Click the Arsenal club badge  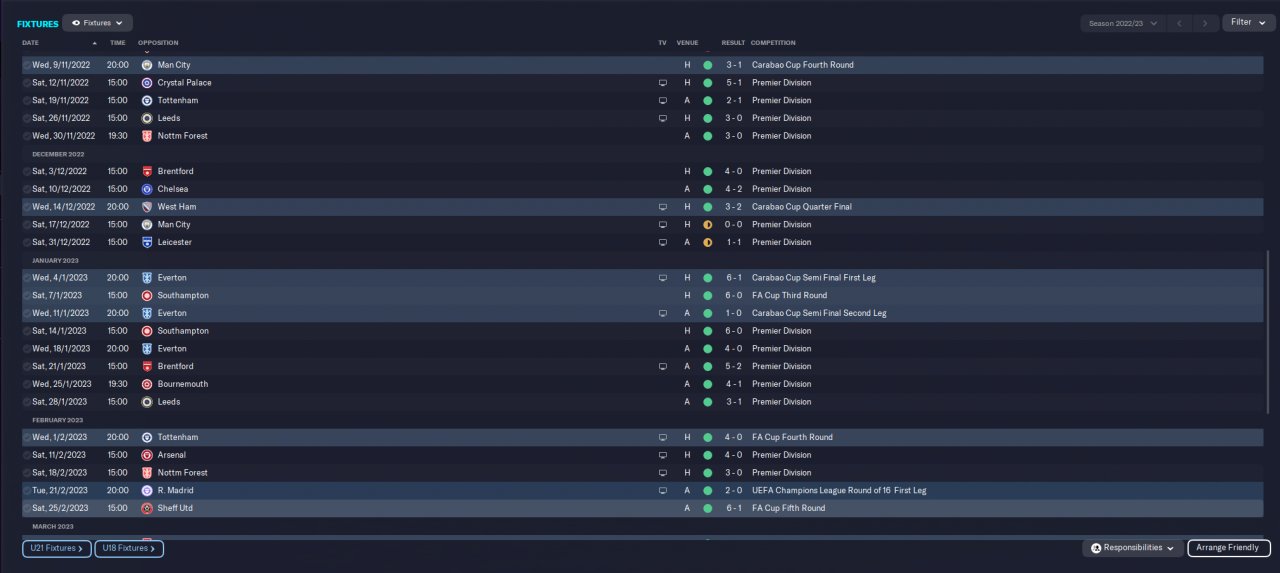[147, 455]
